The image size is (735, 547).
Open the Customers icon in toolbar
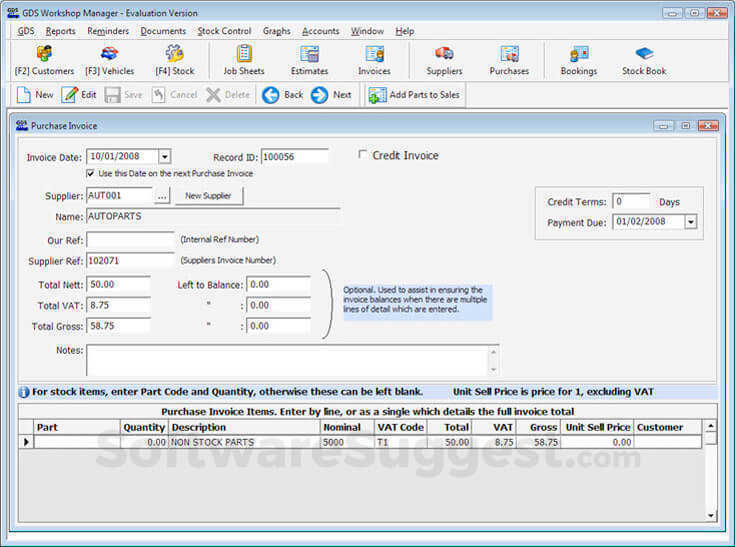(x=44, y=55)
